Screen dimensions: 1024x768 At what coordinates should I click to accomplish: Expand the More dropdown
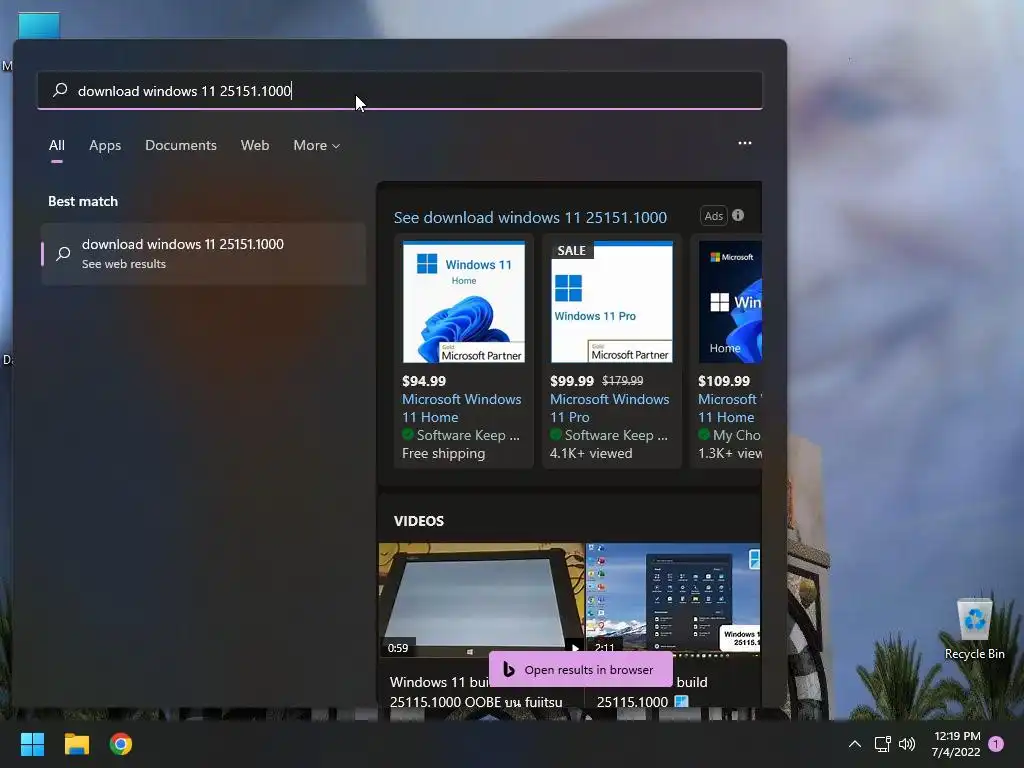(317, 146)
